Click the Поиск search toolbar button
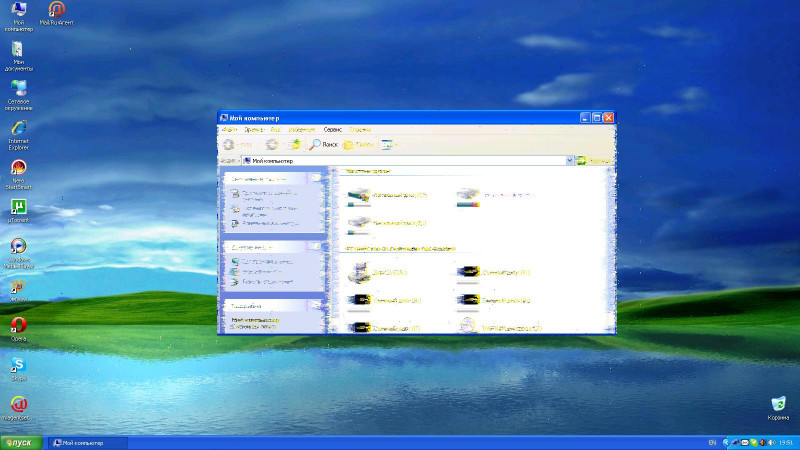Image resolution: width=800 pixels, height=450 pixels. click(323, 145)
